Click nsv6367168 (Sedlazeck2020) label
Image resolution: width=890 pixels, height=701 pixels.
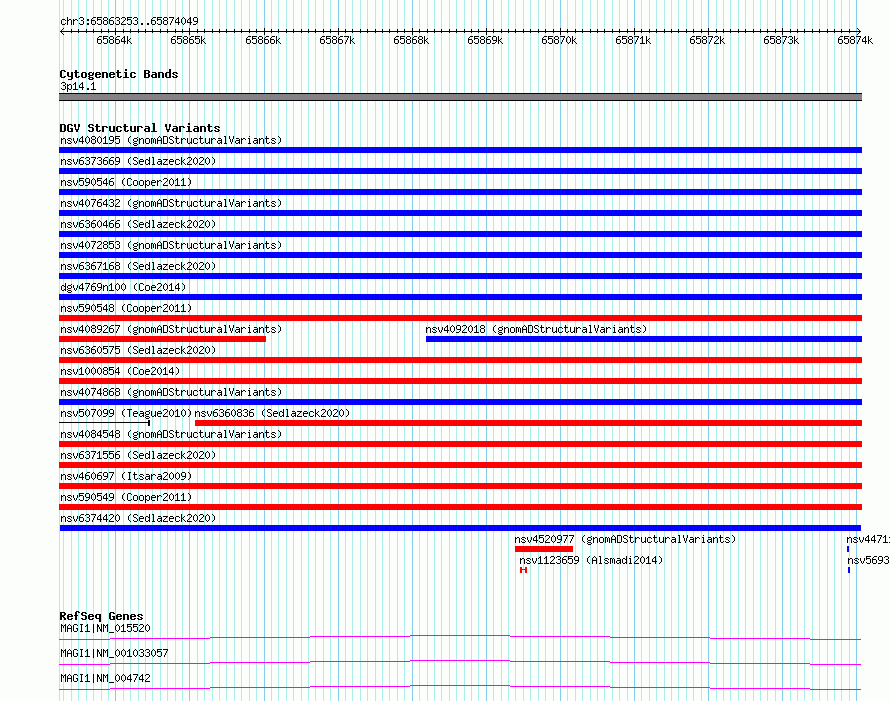pos(138,266)
